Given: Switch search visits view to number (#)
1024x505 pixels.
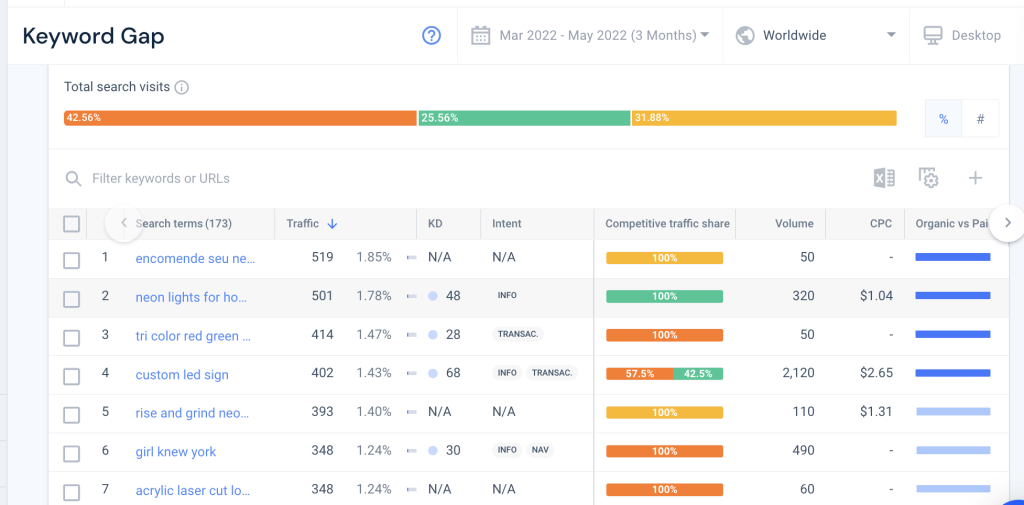Looking at the screenshot, I should coord(980,119).
